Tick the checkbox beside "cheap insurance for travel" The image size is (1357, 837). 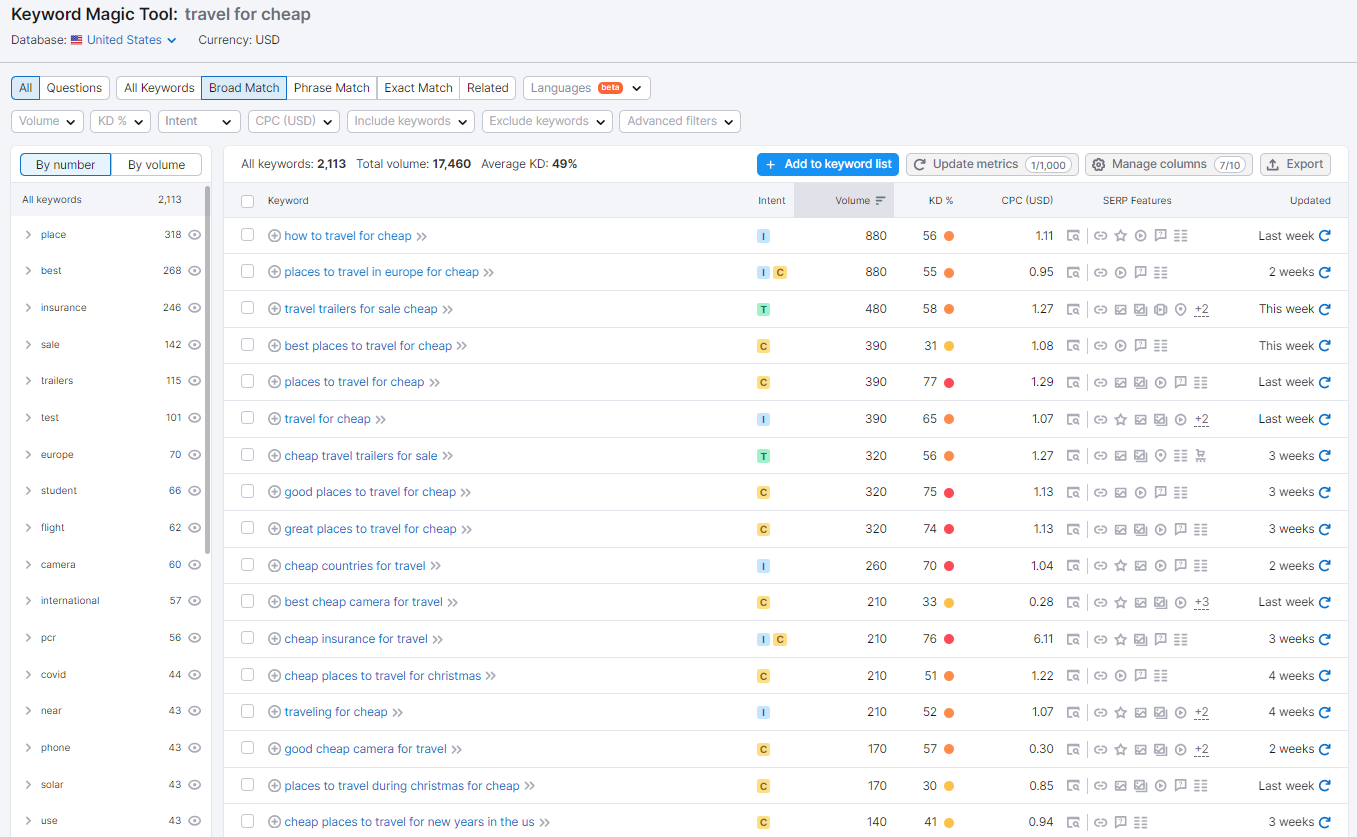(247, 638)
